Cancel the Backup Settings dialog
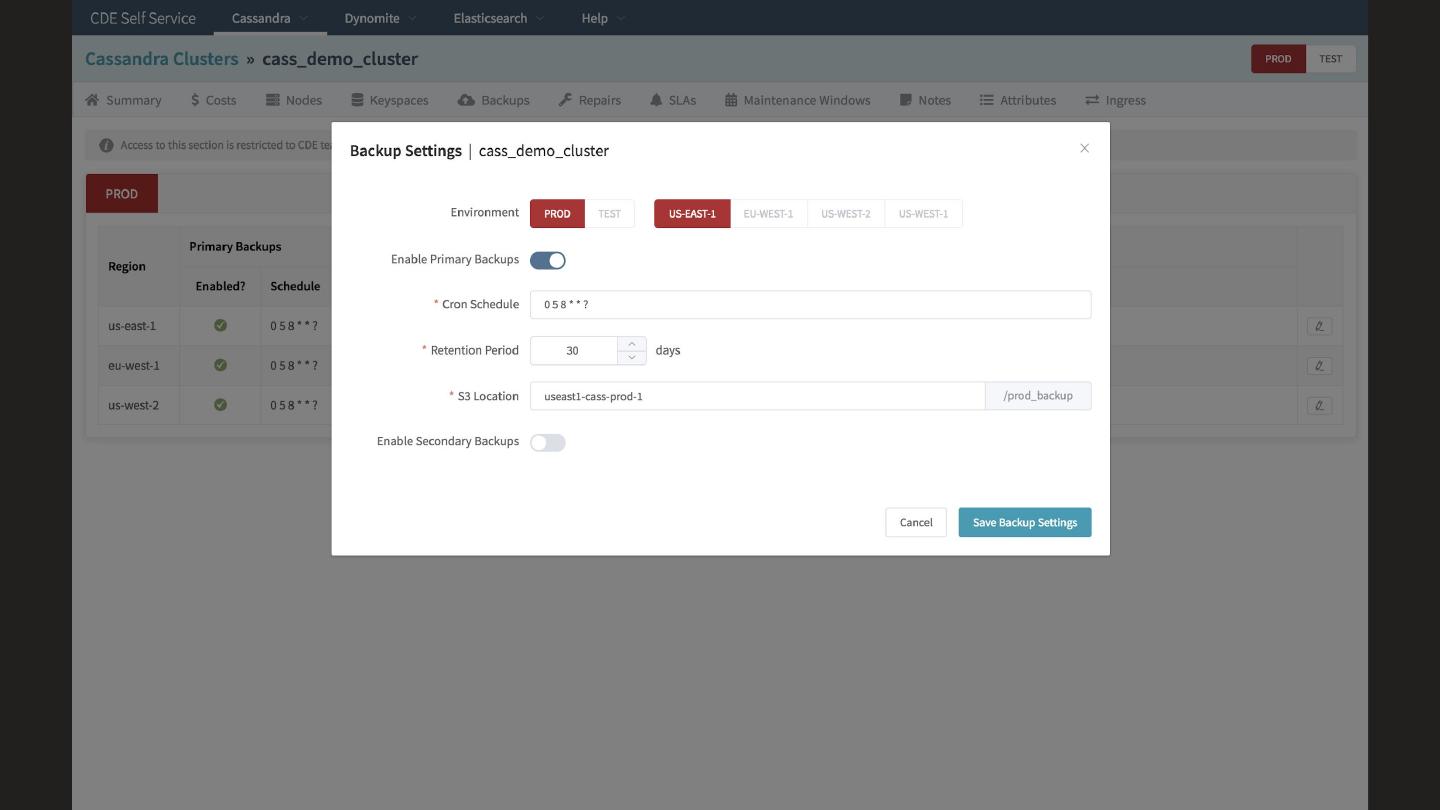 pyautogui.click(x=916, y=522)
